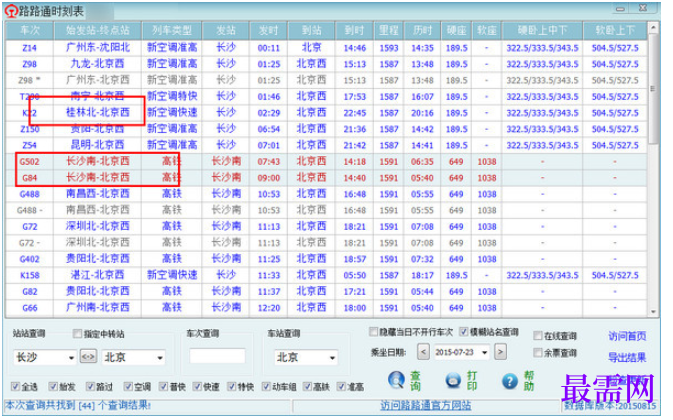This screenshot has width=673, height=420.
Task: Sort by 始发站-终点站 column header
Action: (97, 30)
